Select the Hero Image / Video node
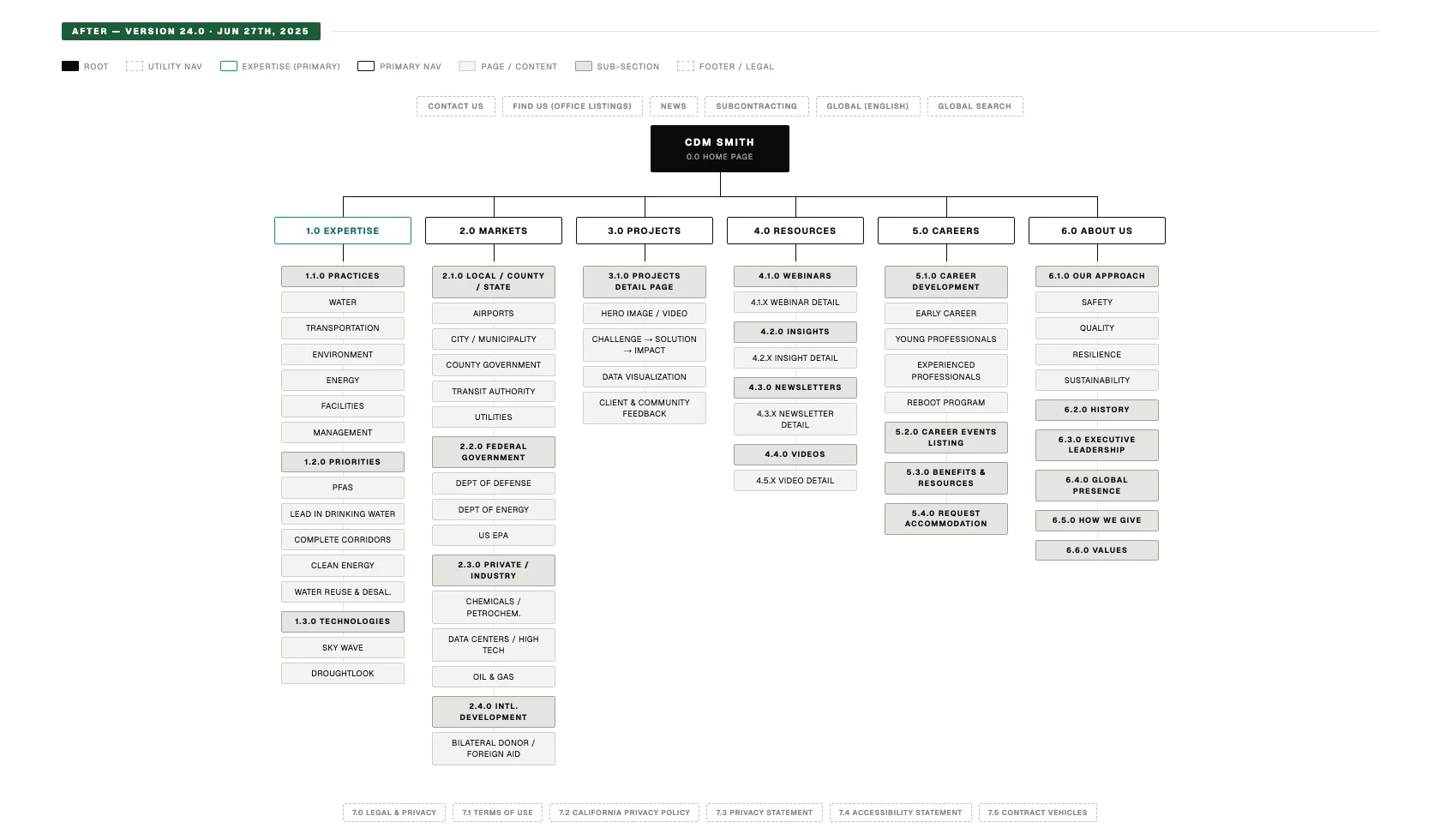Screen dimensions: 1440x840 click(645, 314)
